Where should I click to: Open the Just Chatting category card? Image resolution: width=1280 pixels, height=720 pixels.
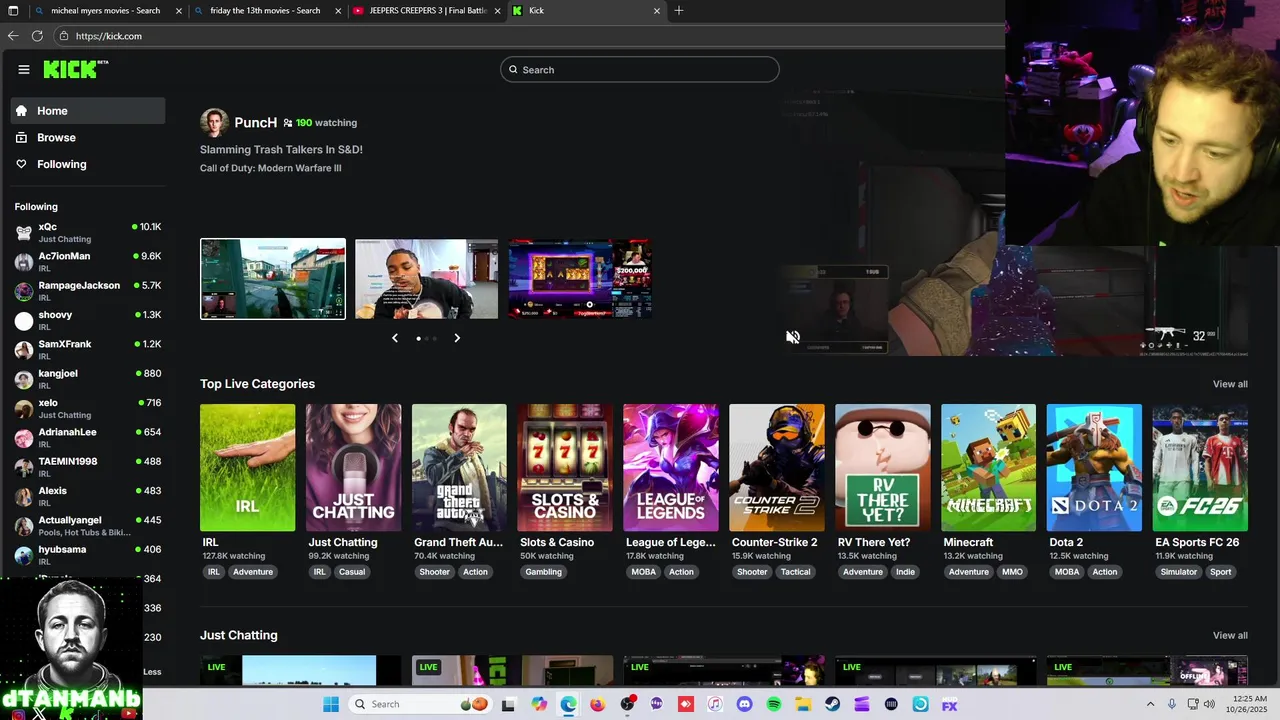click(x=353, y=467)
